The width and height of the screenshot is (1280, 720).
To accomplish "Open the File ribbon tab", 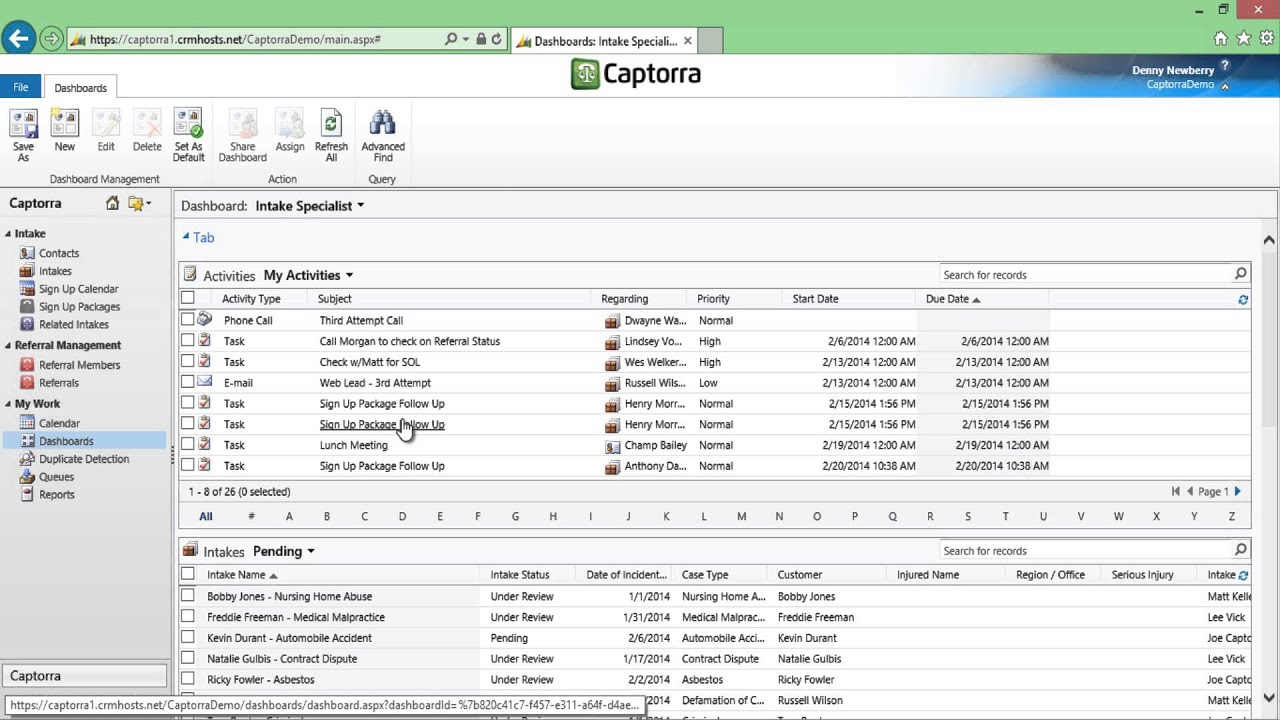I will tap(21, 87).
